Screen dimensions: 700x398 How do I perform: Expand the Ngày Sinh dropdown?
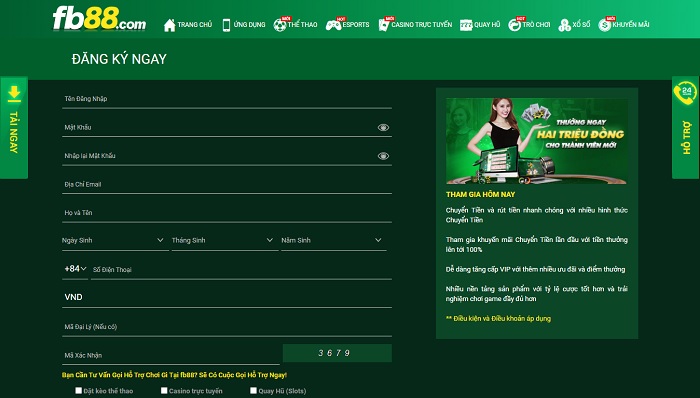click(115, 240)
